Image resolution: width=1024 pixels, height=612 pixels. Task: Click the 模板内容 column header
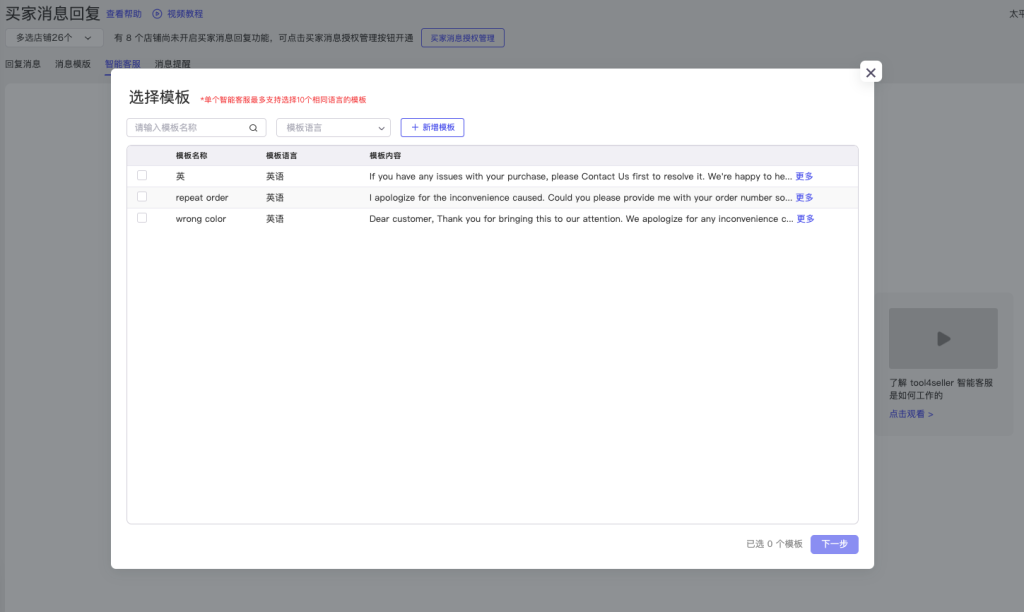pyautogui.click(x=385, y=155)
